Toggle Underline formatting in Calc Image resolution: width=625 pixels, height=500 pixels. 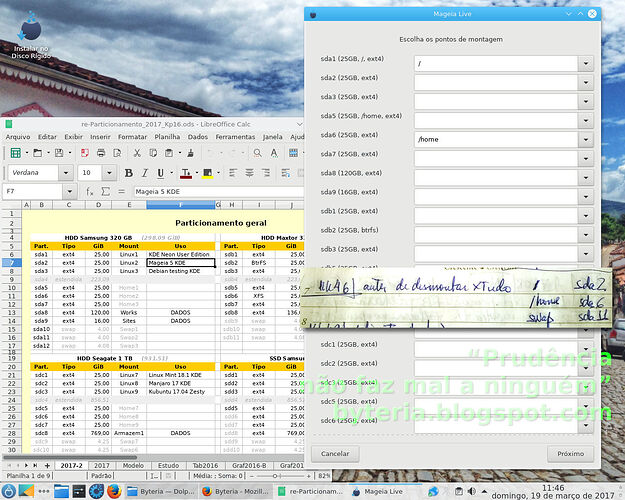[161, 173]
